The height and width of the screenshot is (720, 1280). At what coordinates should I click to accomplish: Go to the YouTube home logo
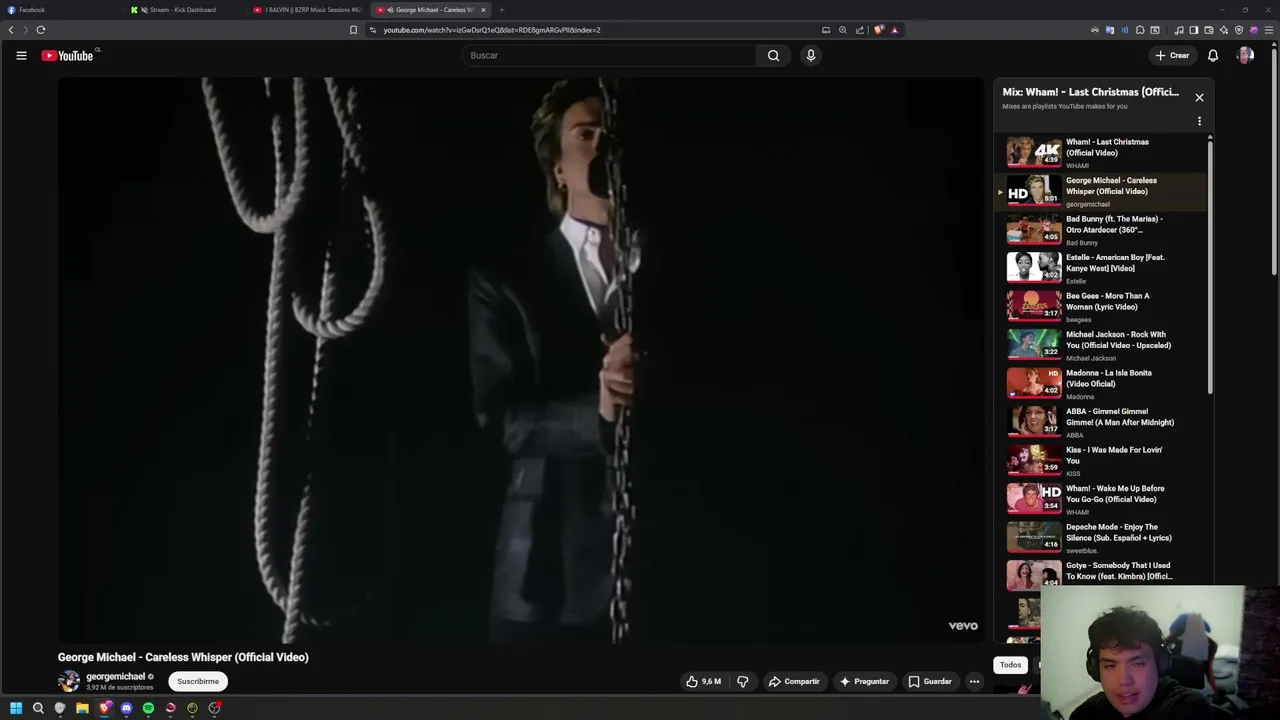(68, 56)
